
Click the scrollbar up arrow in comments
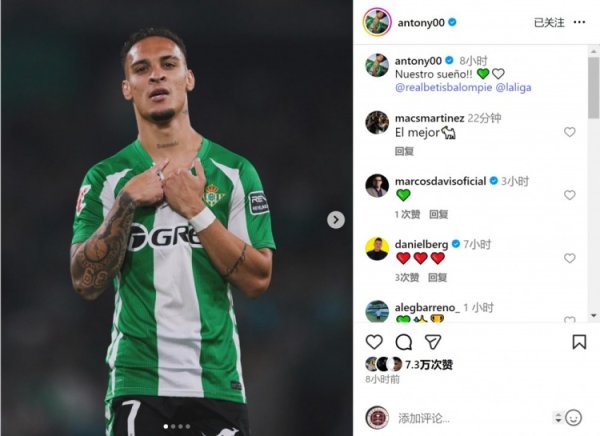[x=593, y=51]
